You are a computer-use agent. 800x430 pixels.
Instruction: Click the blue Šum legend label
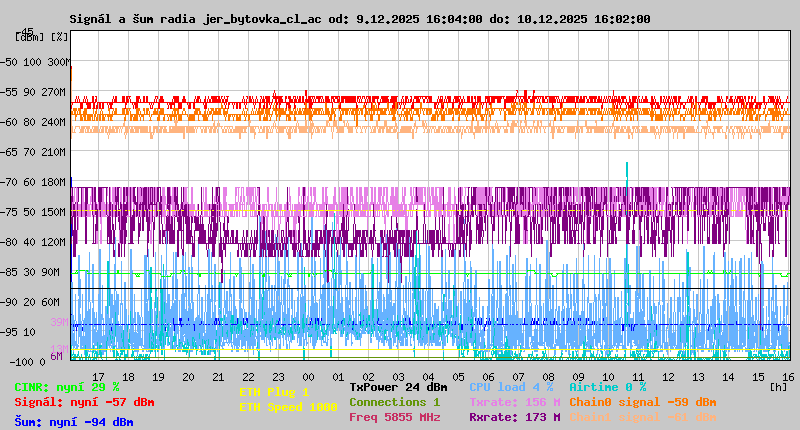tap(74, 422)
